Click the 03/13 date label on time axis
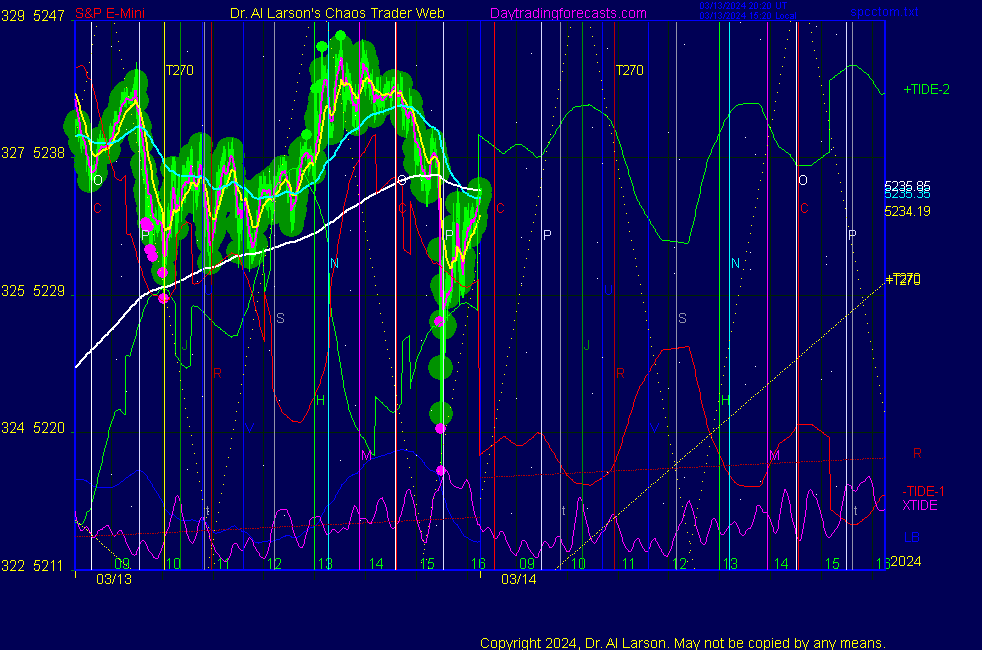The height and width of the screenshot is (650, 982). pyautogui.click(x=113, y=579)
